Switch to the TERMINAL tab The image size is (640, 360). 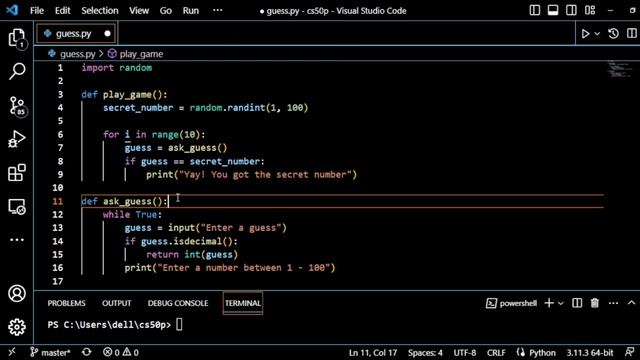point(243,303)
